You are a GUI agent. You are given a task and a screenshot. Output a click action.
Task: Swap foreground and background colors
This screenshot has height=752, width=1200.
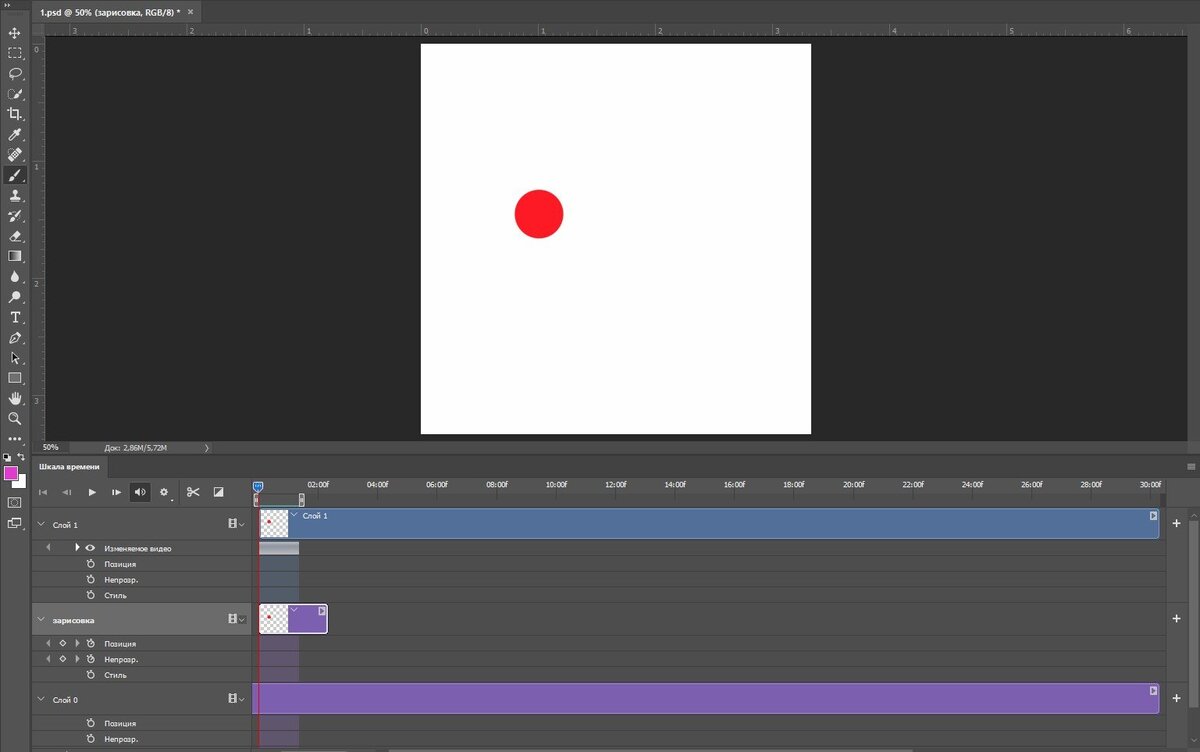point(22,457)
